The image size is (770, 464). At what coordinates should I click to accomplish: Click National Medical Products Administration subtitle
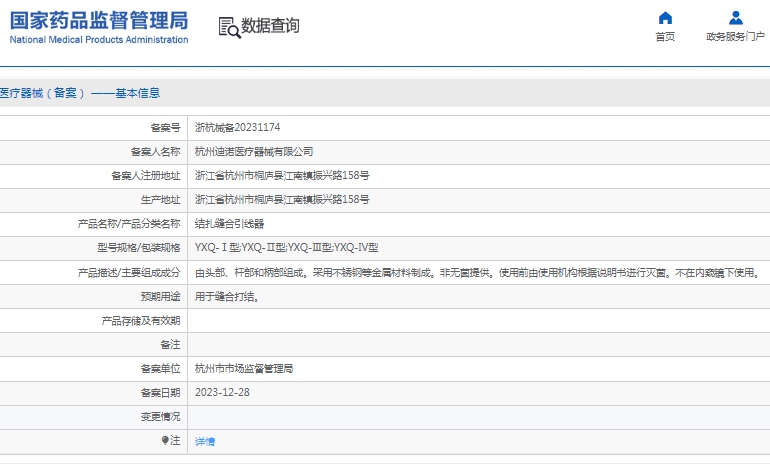[99, 40]
